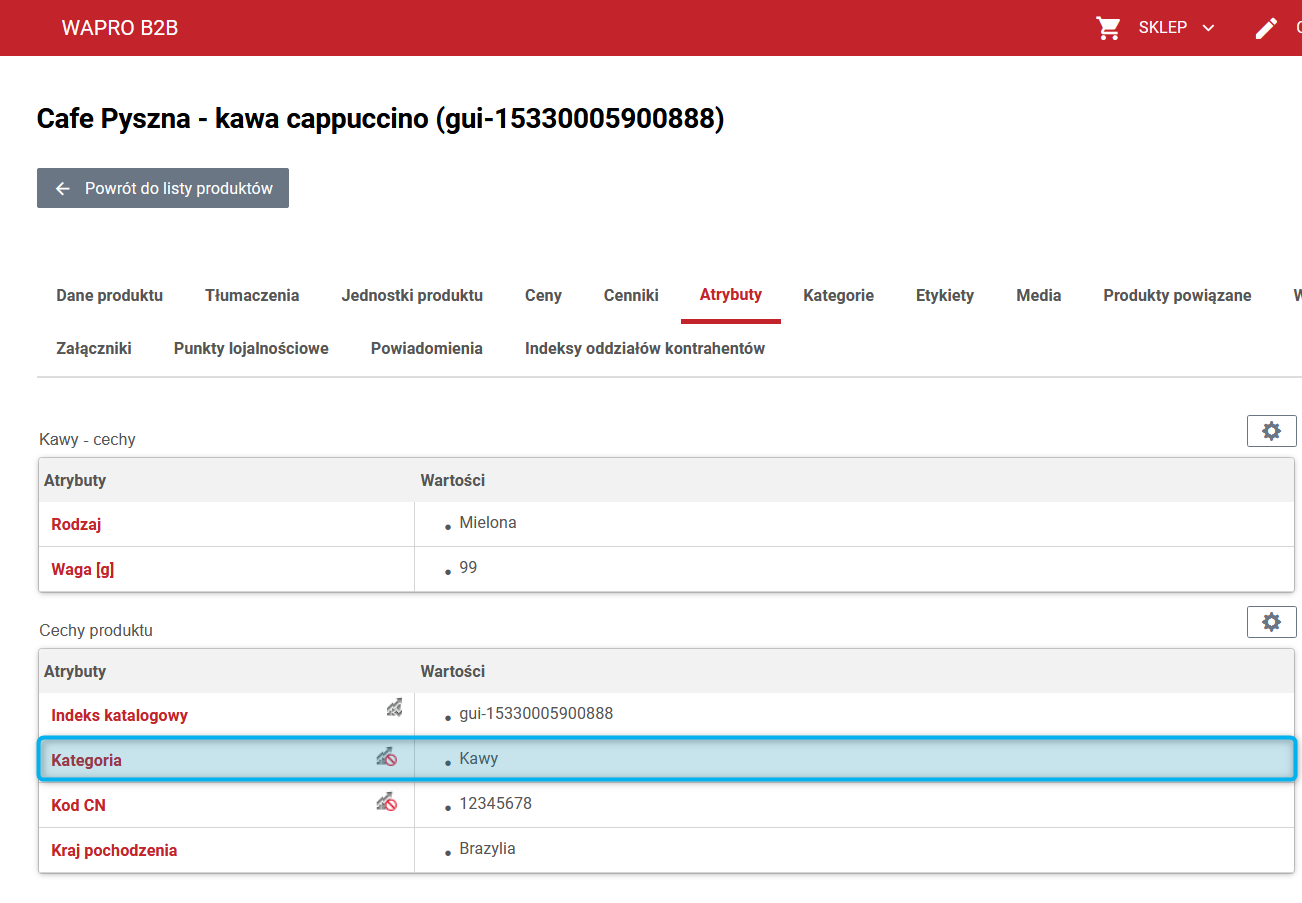Open the Etykiety tab

click(x=945, y=296)
